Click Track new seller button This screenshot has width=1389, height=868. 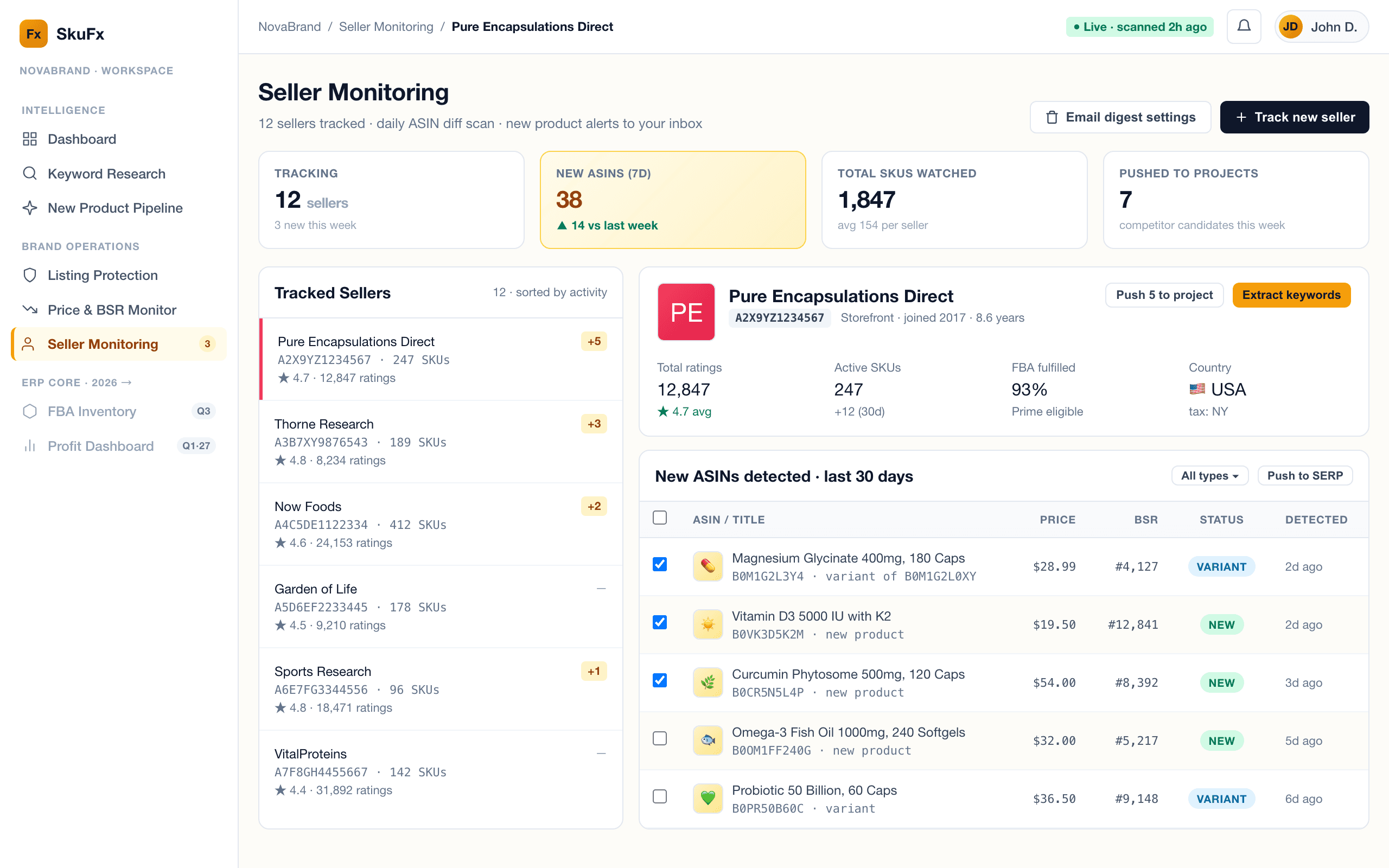[x=1294, y=117]
